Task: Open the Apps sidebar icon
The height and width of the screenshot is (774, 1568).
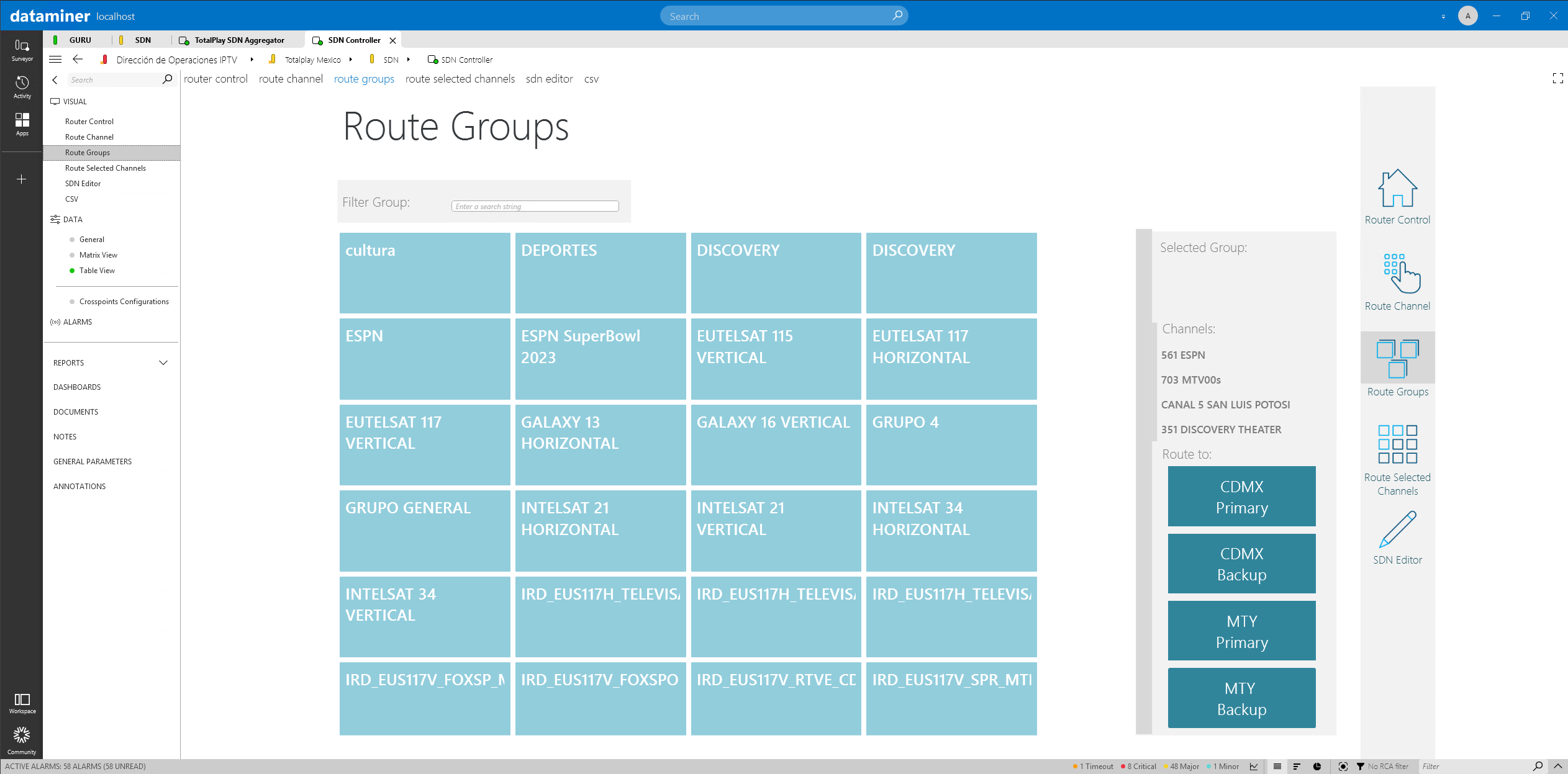Action: (x=22, y=124)
